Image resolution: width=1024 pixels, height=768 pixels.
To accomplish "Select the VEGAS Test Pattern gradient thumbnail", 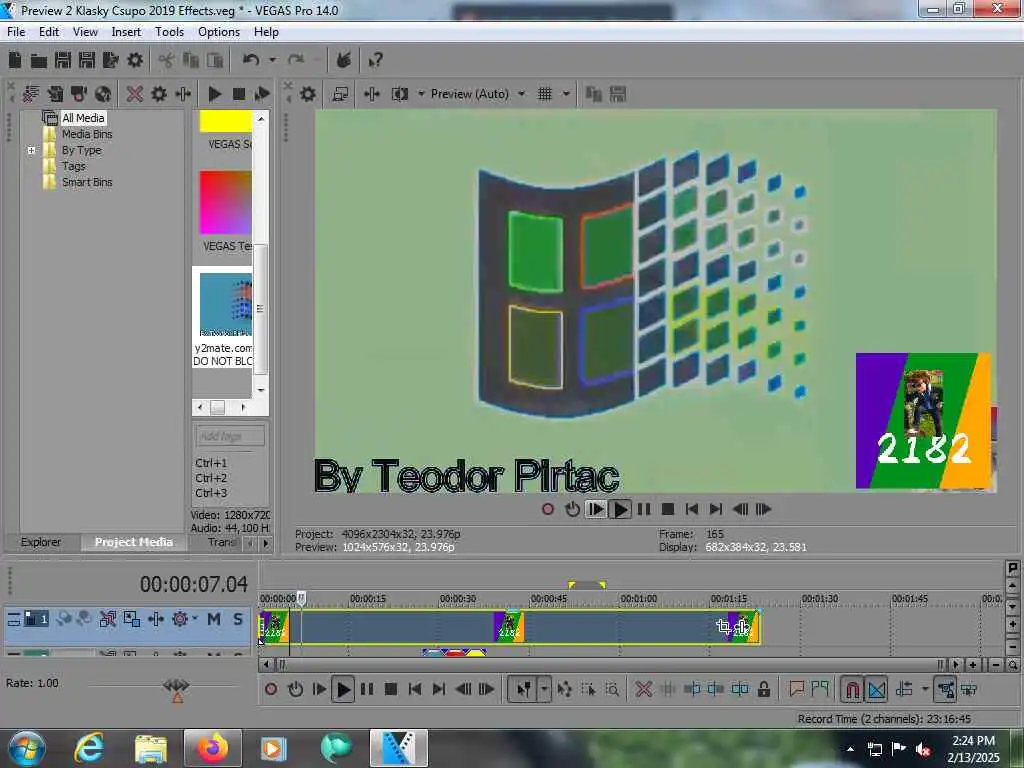I will (x=225, y=202).
